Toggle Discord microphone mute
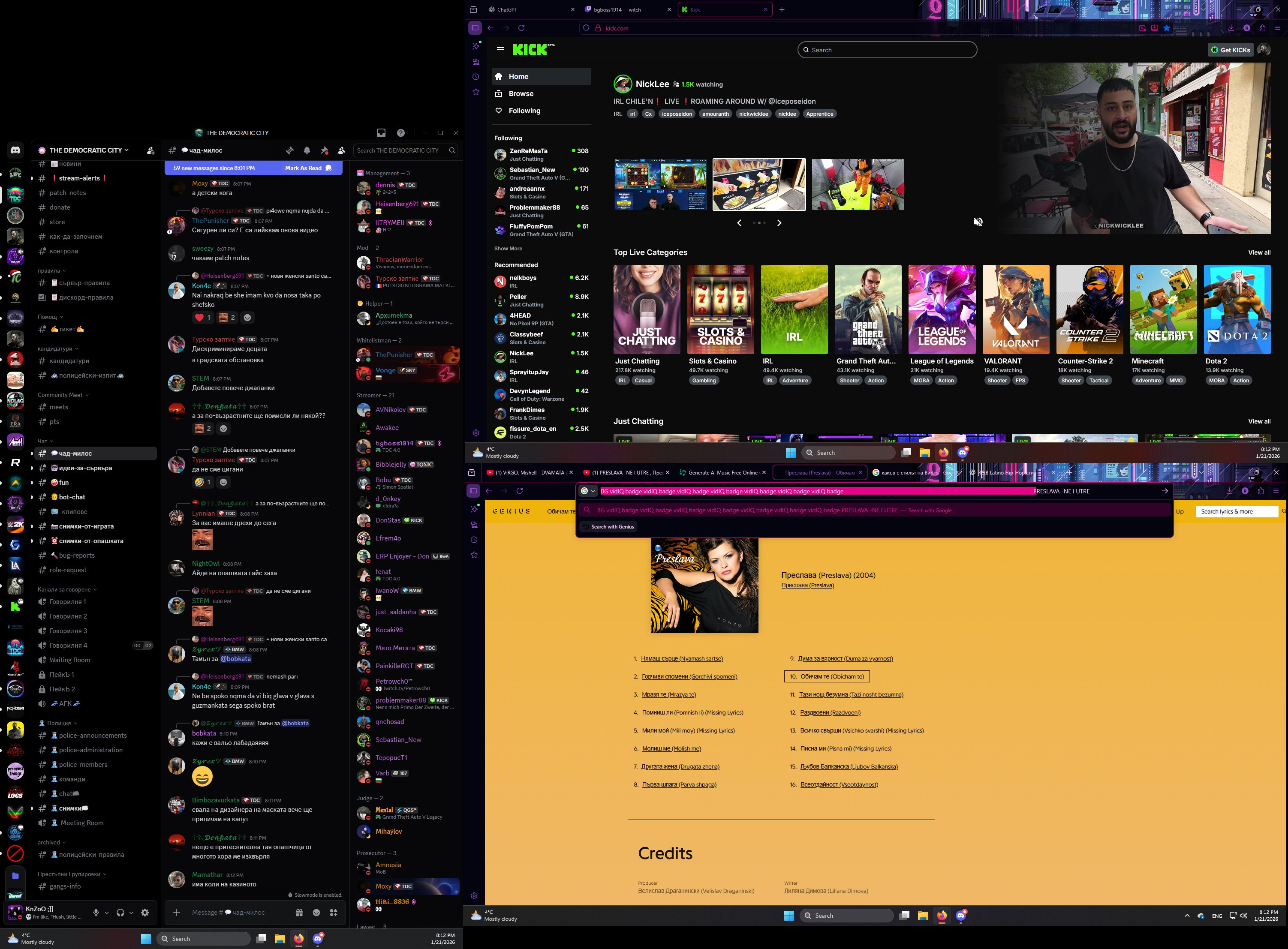Image resolution: width=1288 pixels, height=949 pixels. (x=96, y=912)
